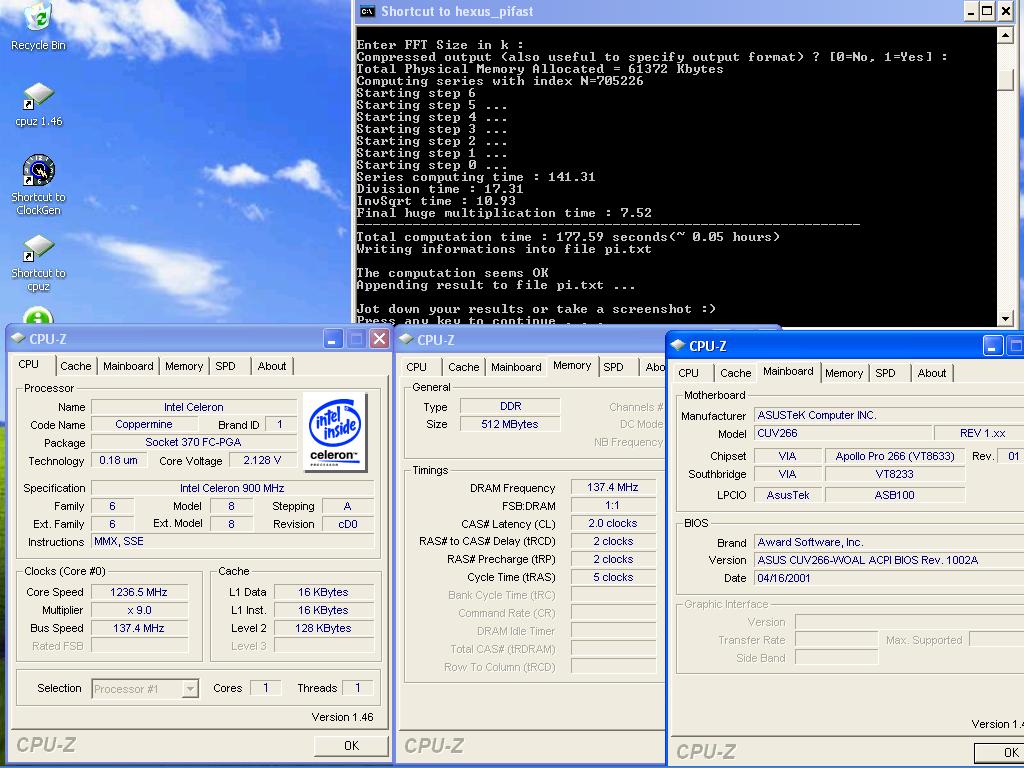The image size is (1024, 768).
Task: Open Cache tab in middle CPU-Z window
Action: pyautogui.click(x=464, y=367)
